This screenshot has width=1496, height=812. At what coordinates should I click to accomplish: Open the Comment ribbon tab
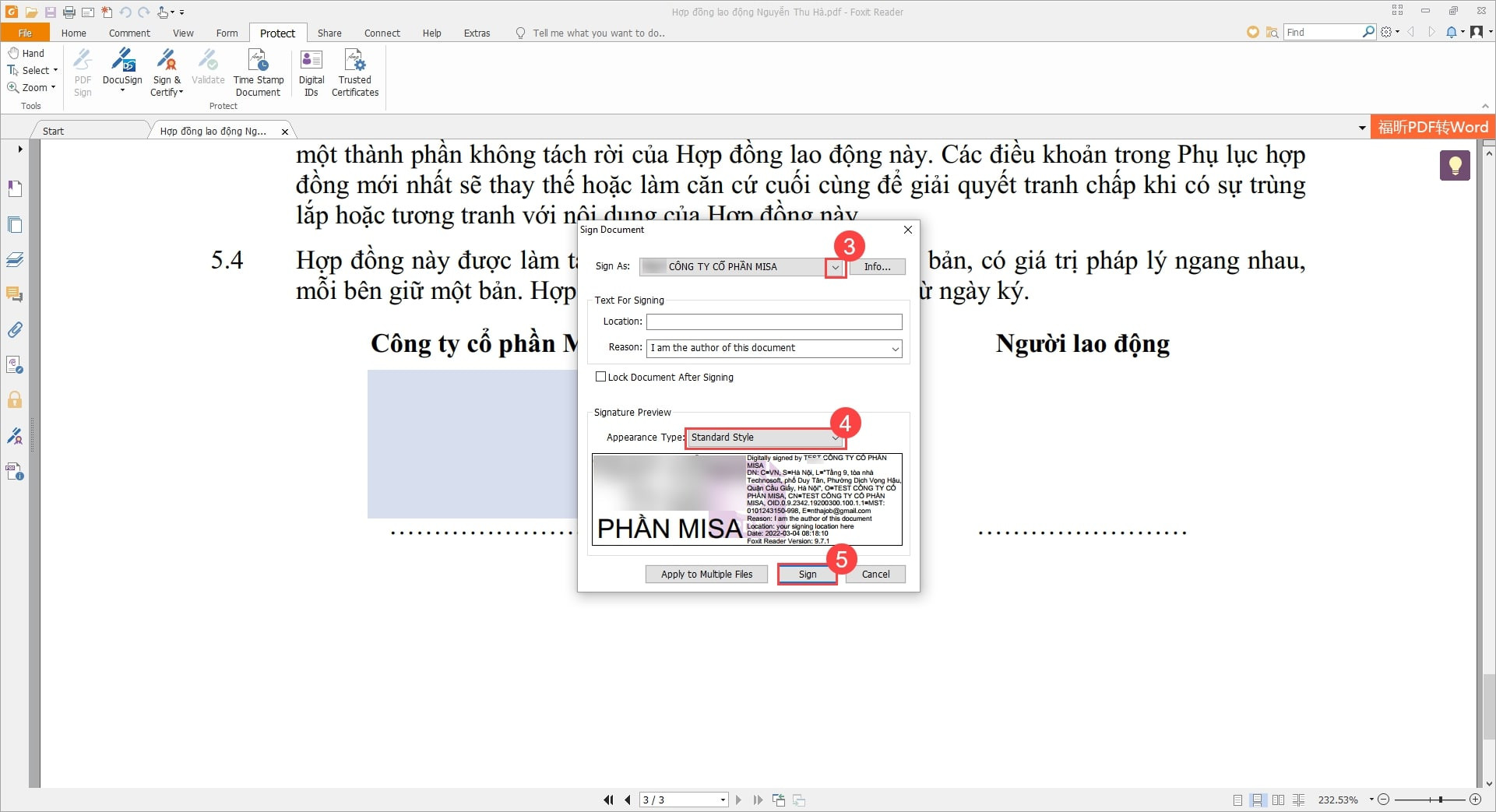(x=128, y=33)
